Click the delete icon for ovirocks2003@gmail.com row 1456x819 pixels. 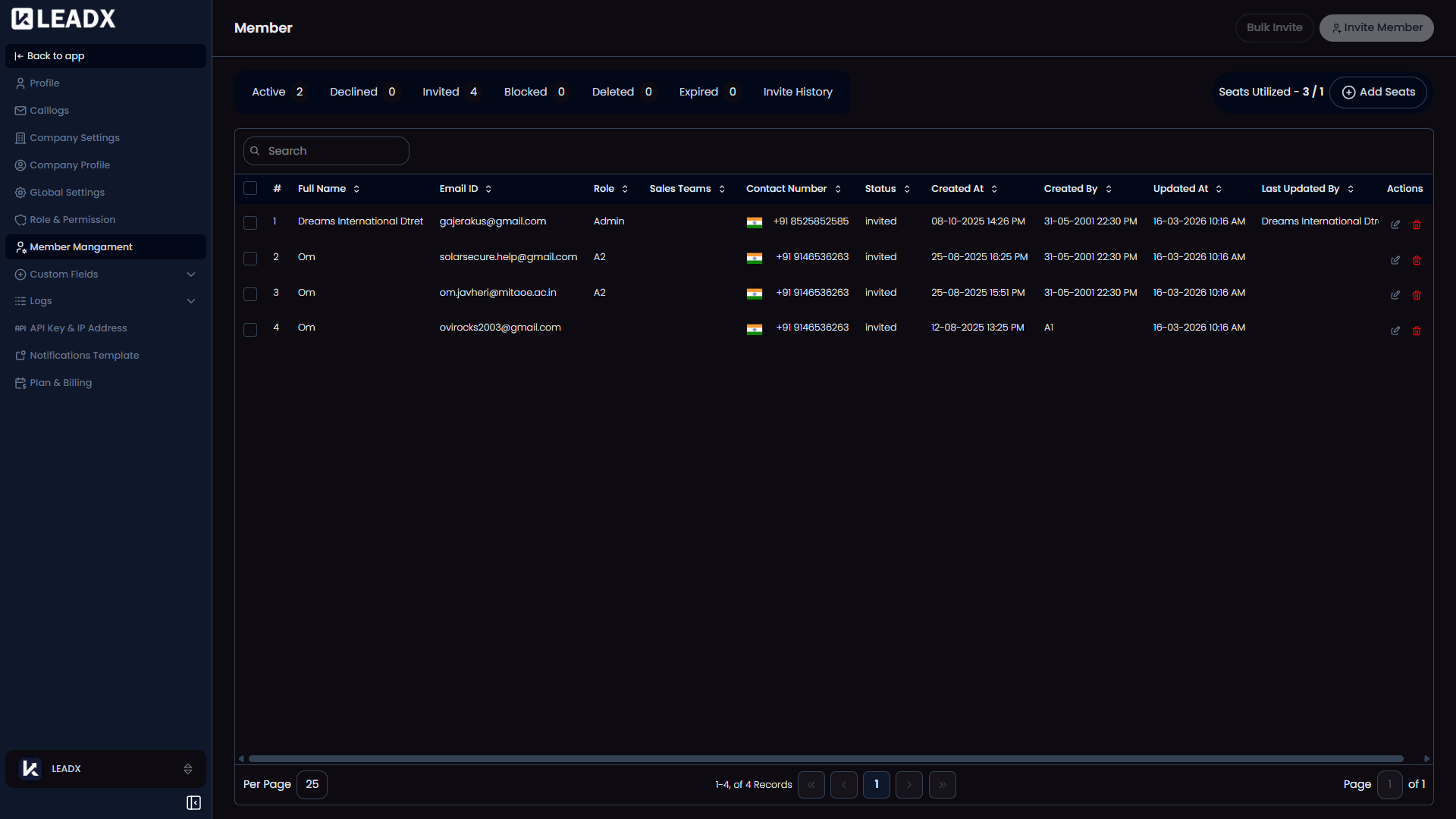(x=1417, y=331)
